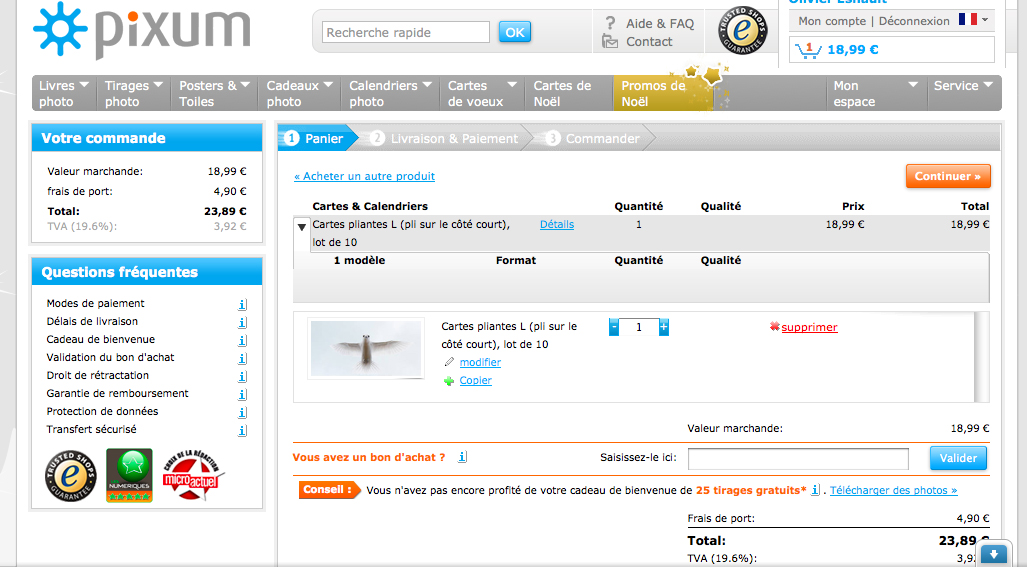Click the Continuer button
Screen dimensions: 1027x567
[948, 176]
